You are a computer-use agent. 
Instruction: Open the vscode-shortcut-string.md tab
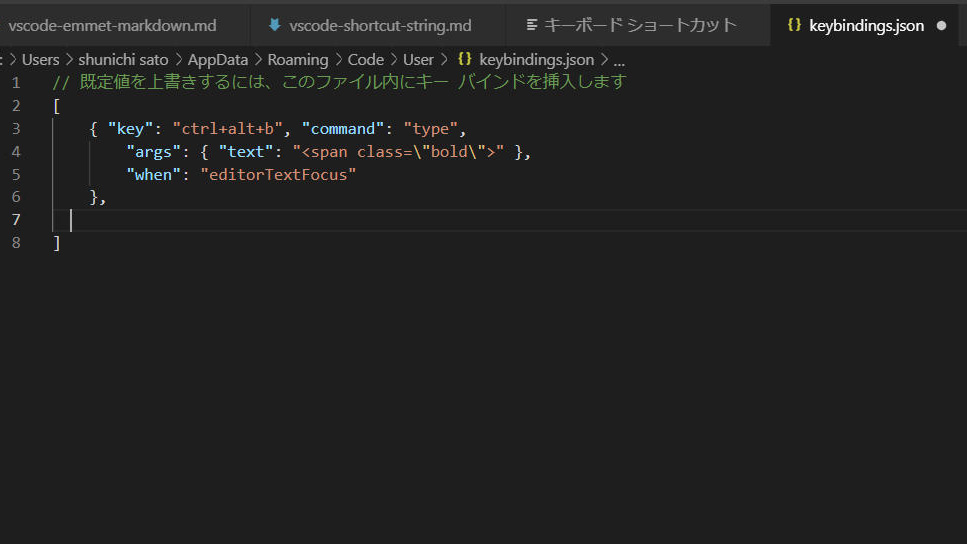tap(379, 25)
